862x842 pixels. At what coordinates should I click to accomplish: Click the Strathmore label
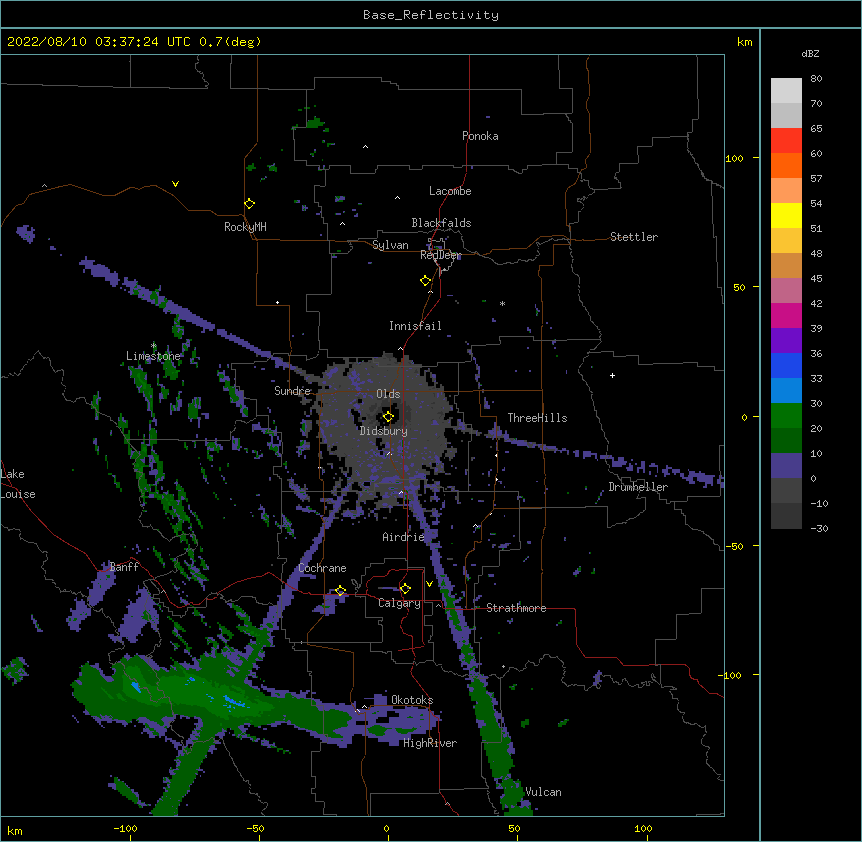pyautogui.click(x=516, y=608)
